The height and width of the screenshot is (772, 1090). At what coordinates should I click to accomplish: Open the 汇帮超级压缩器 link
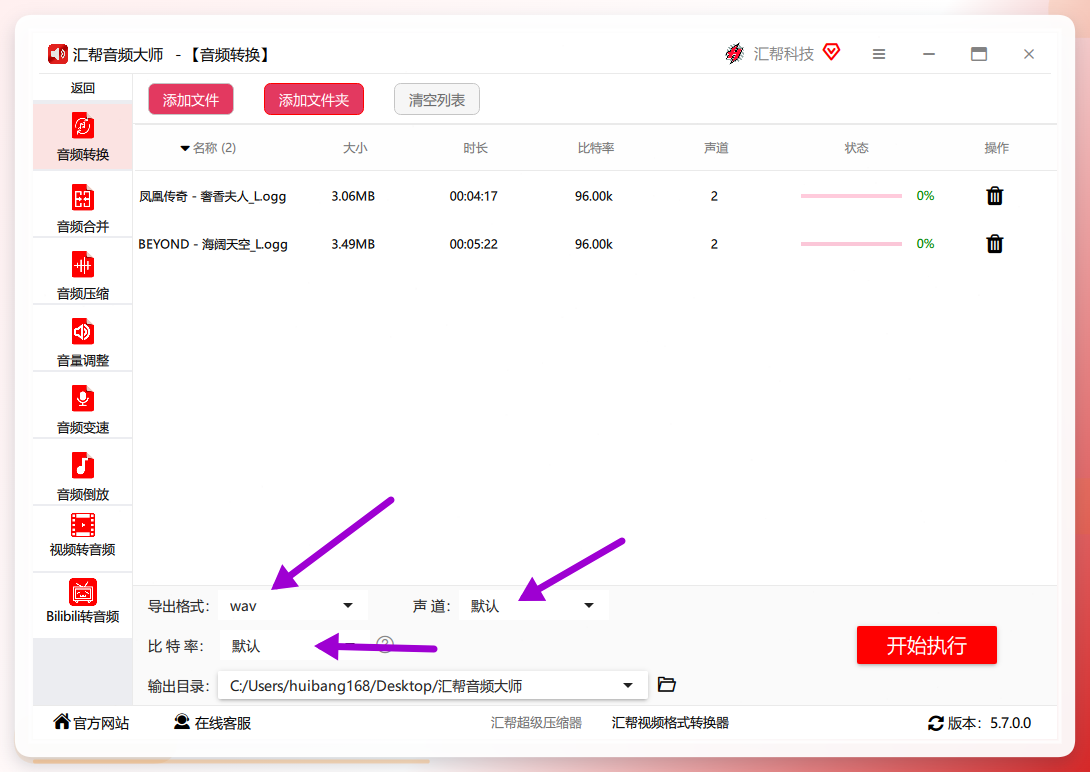click(x=536, y=723)
